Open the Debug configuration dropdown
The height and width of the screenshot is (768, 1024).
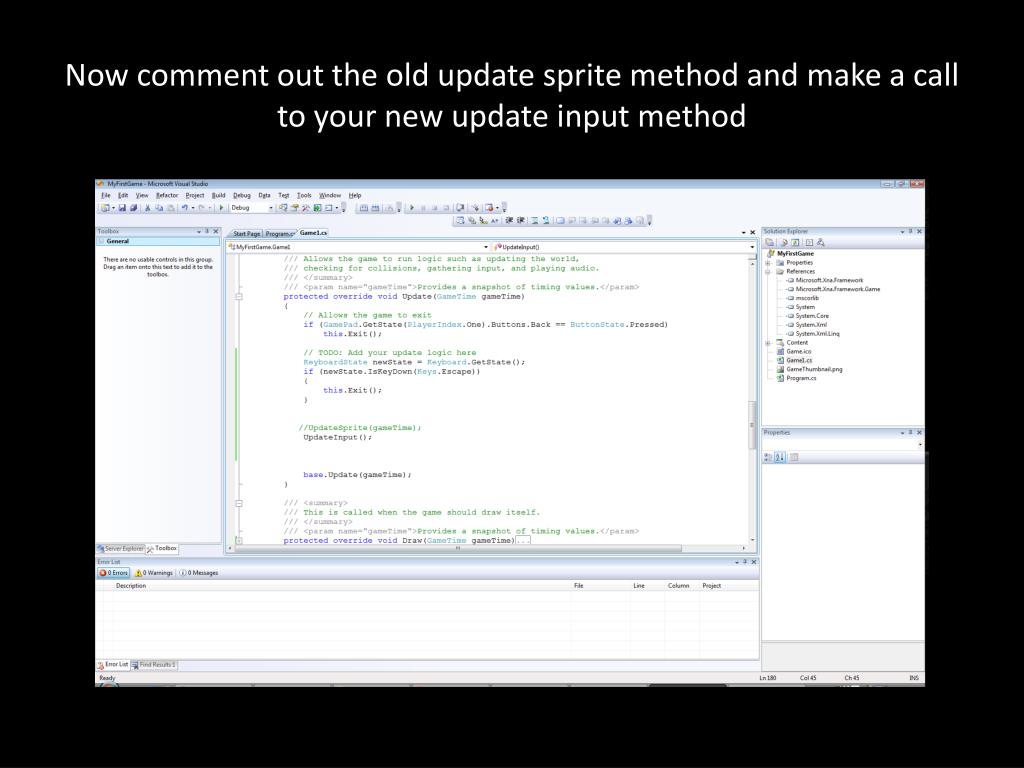[271, 208]
